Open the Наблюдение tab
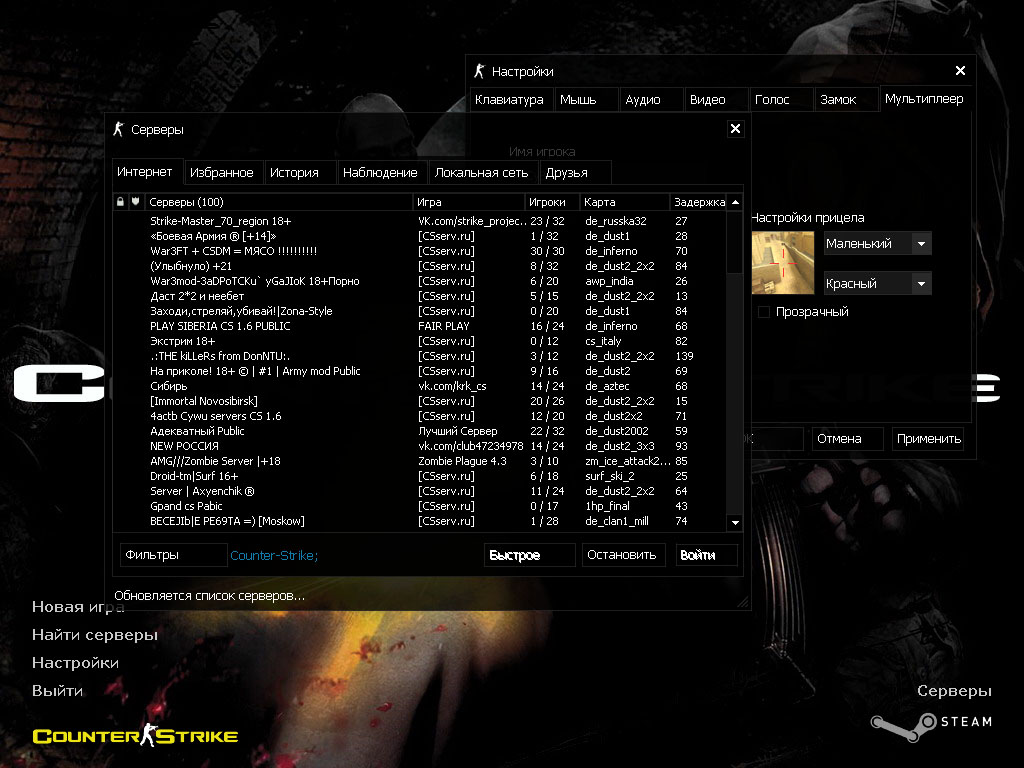1024x768 pixels. [381, 172]
